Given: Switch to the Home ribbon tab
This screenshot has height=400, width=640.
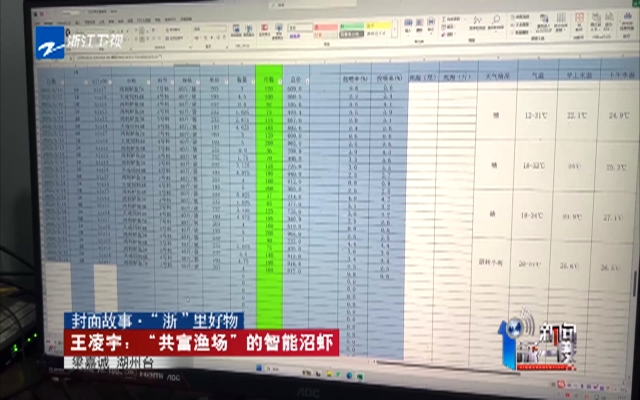Looking at the screenshot, I should coord(49,22).
